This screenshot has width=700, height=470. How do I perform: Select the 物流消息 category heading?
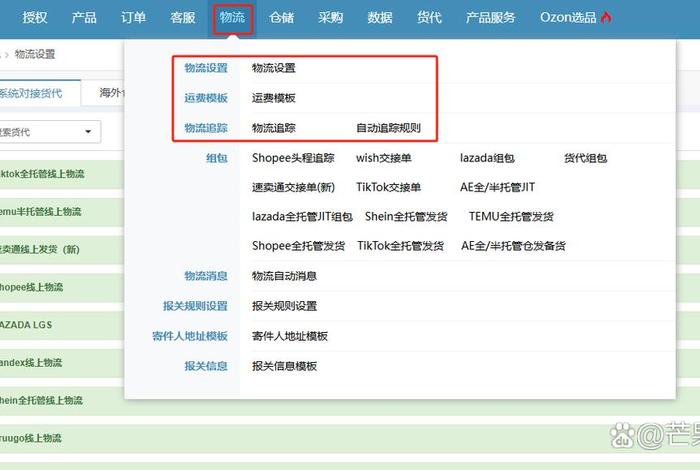click(x=206, y=276)
